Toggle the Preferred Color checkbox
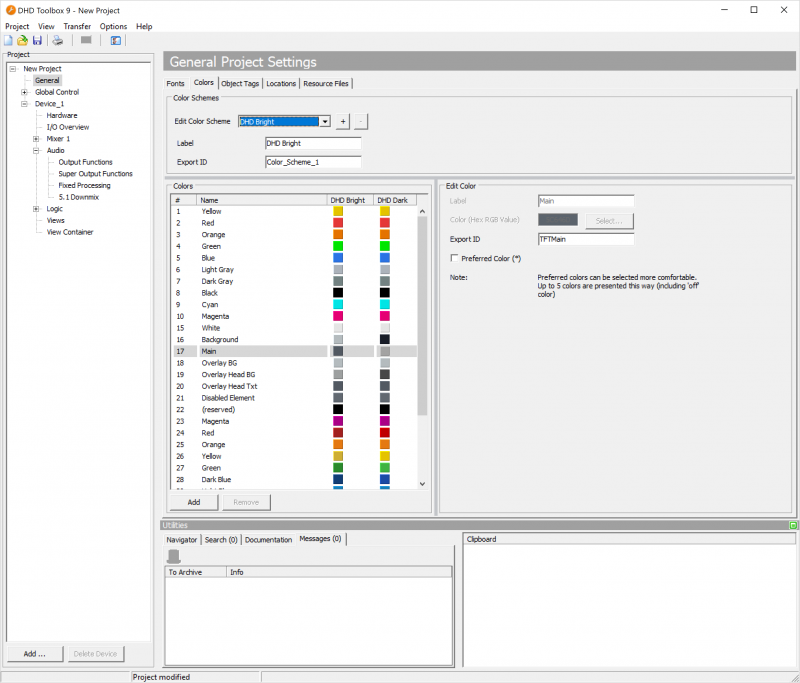The height and width of the screenshot is (683, 800). (x=454, y=258)
